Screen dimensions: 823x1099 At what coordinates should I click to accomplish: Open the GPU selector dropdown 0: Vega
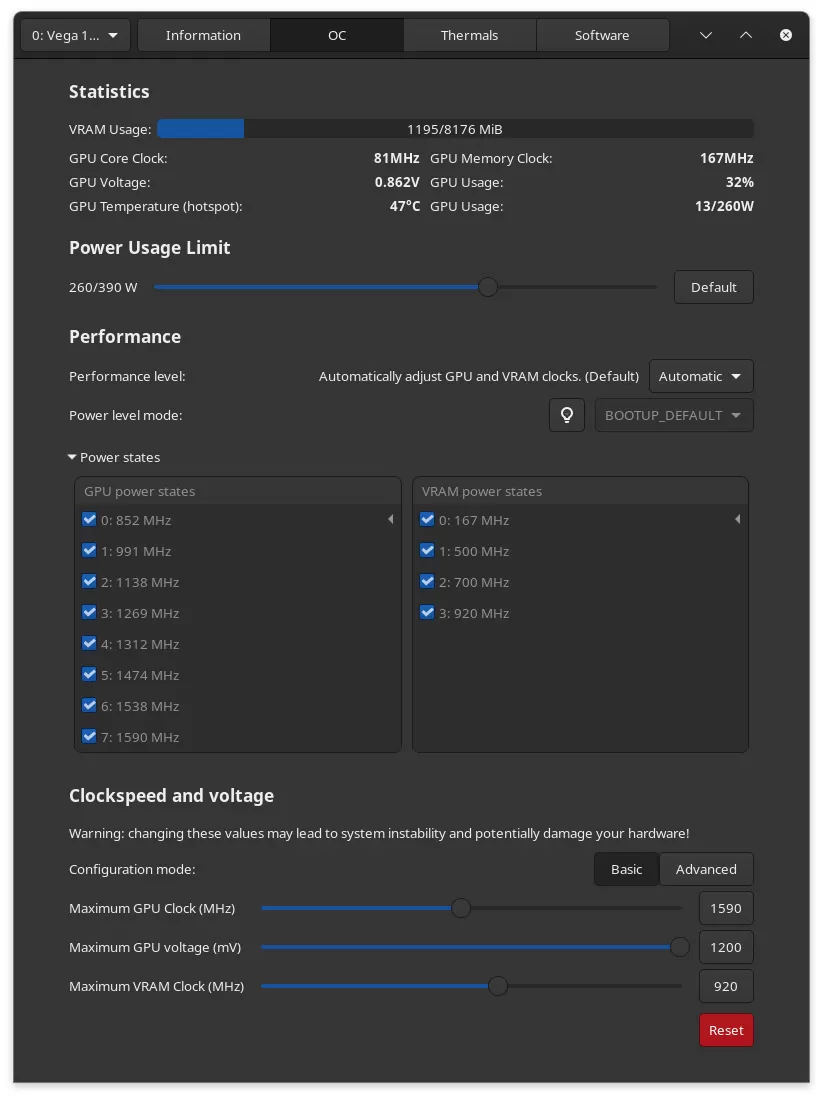[75, 35]
